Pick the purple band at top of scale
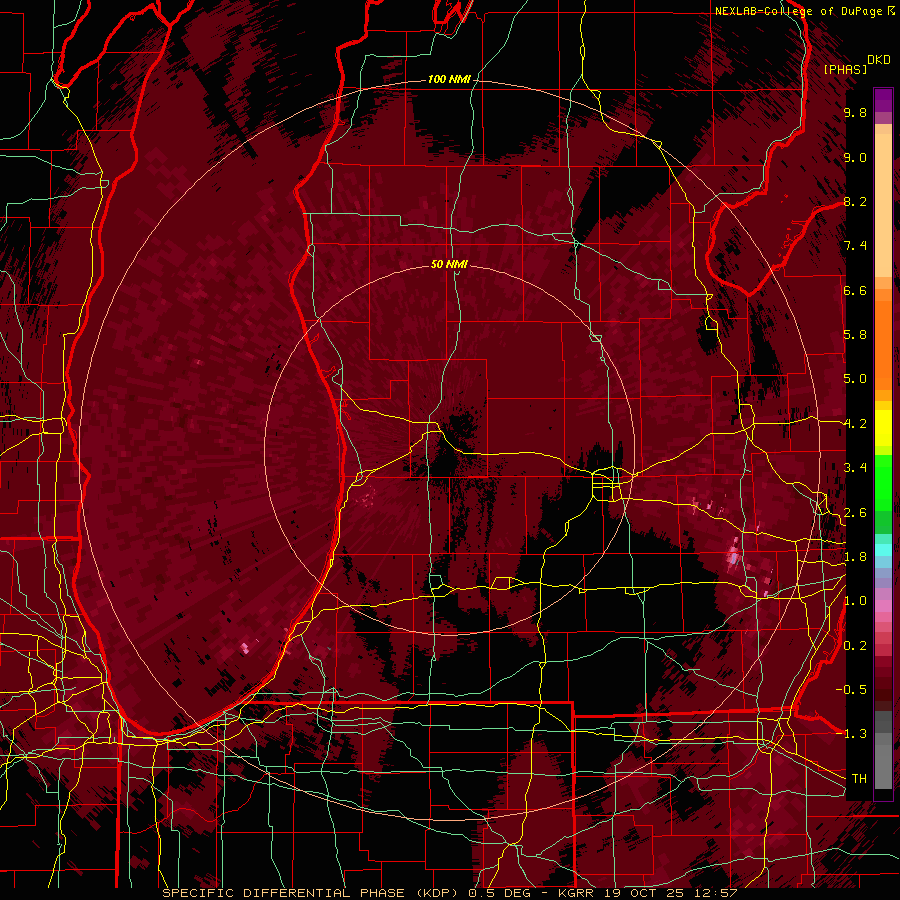This screenshot has width=900, height=900. point(883,100)
